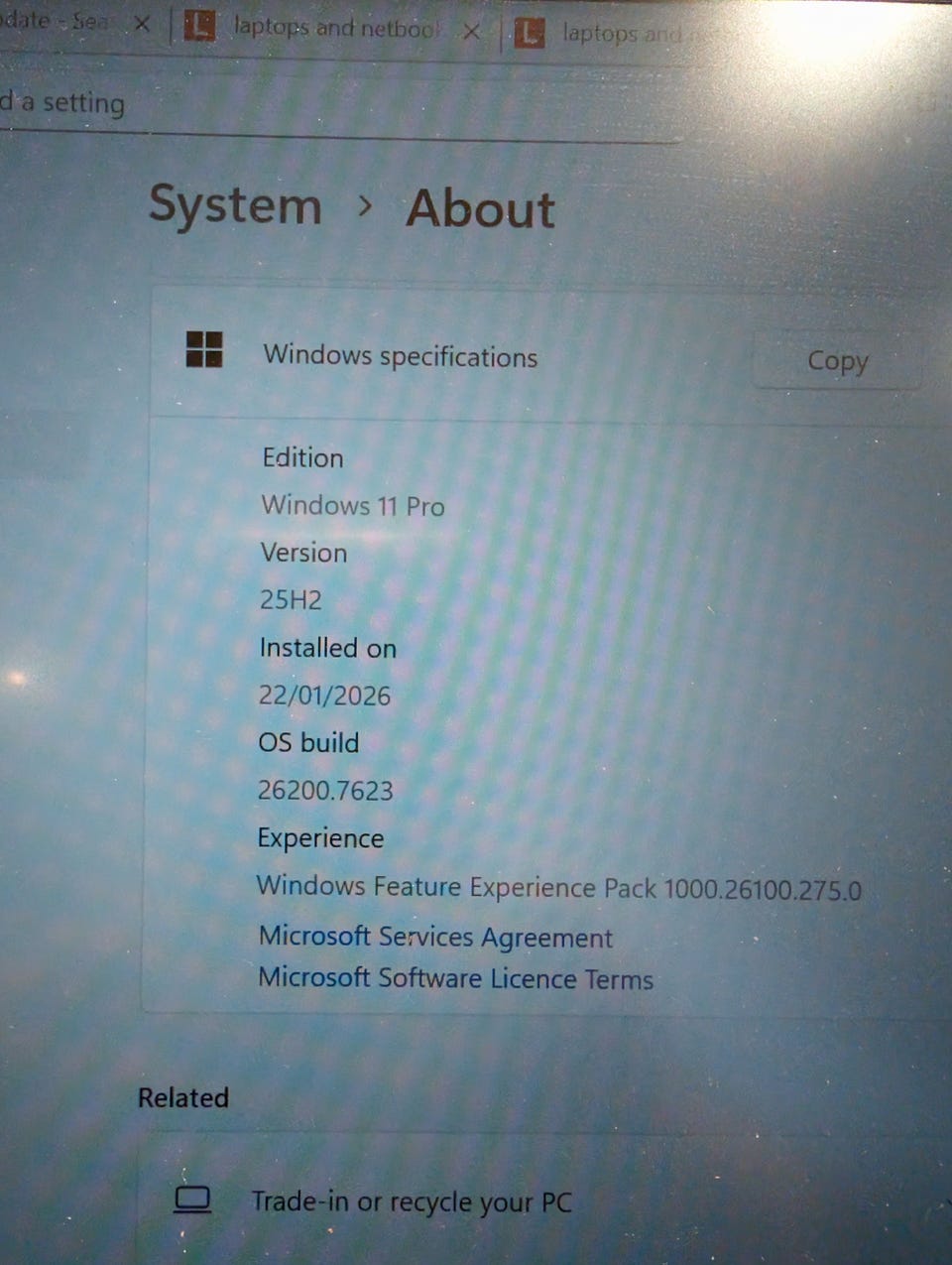This screenshot has height=1265, width=952.
Task: Click the Windows logo icon beside Windows specifications
Action: pyautogui.click(x=204, y=349)
